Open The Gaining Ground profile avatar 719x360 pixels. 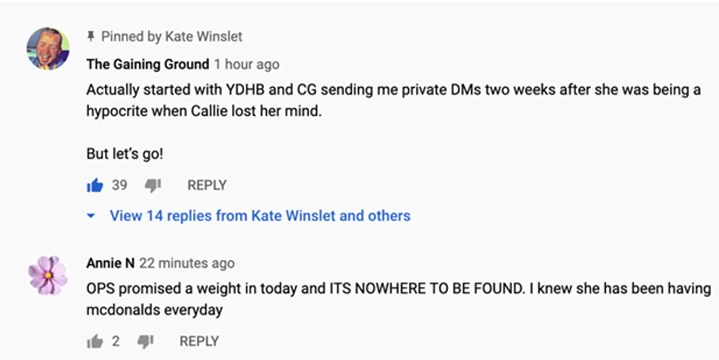pyautogui.click(x=48, y=49)
